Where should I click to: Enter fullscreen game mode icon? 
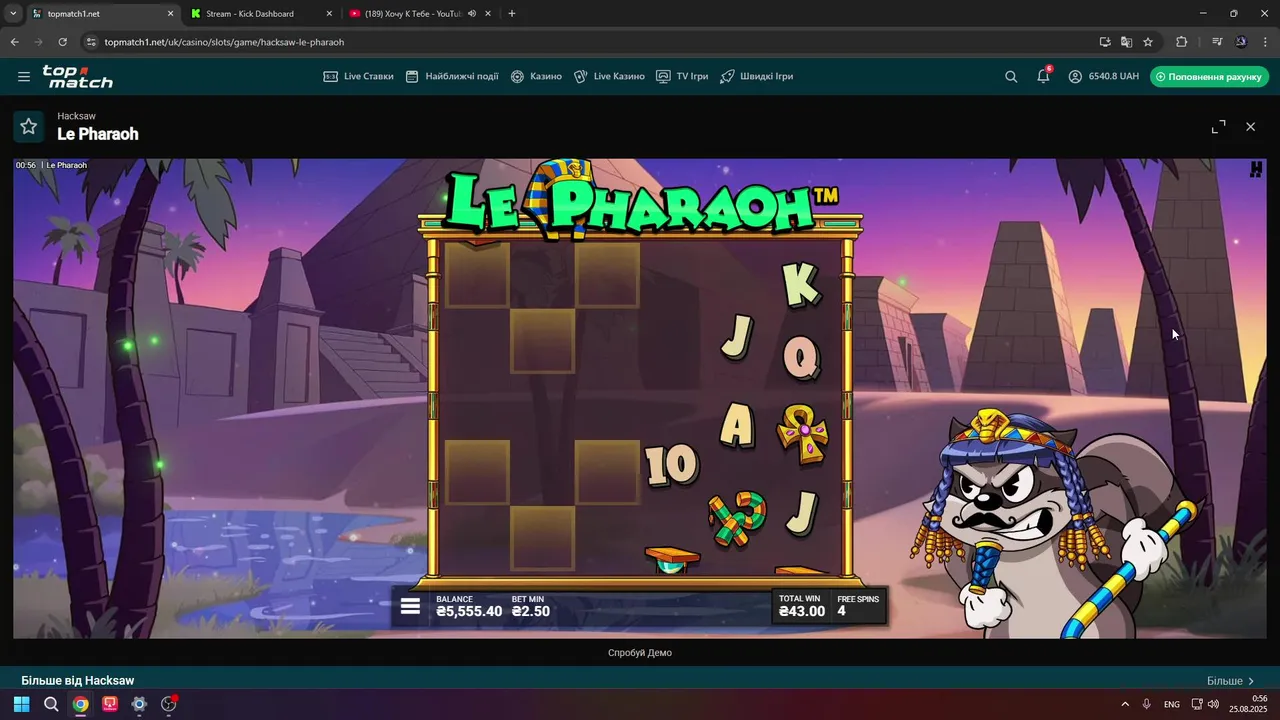pyautogui.click(x=1218, y=127)
